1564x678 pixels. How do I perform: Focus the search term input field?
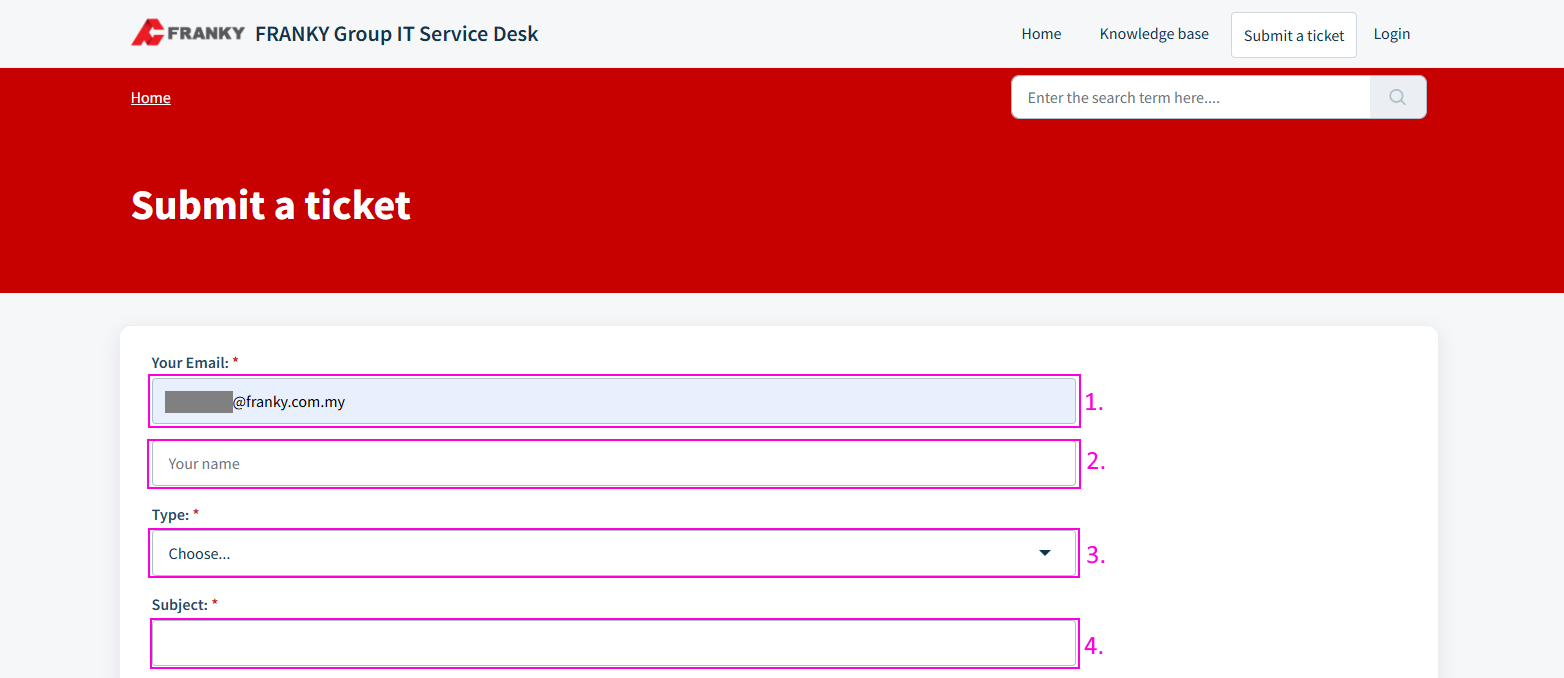coord(1190,97)
